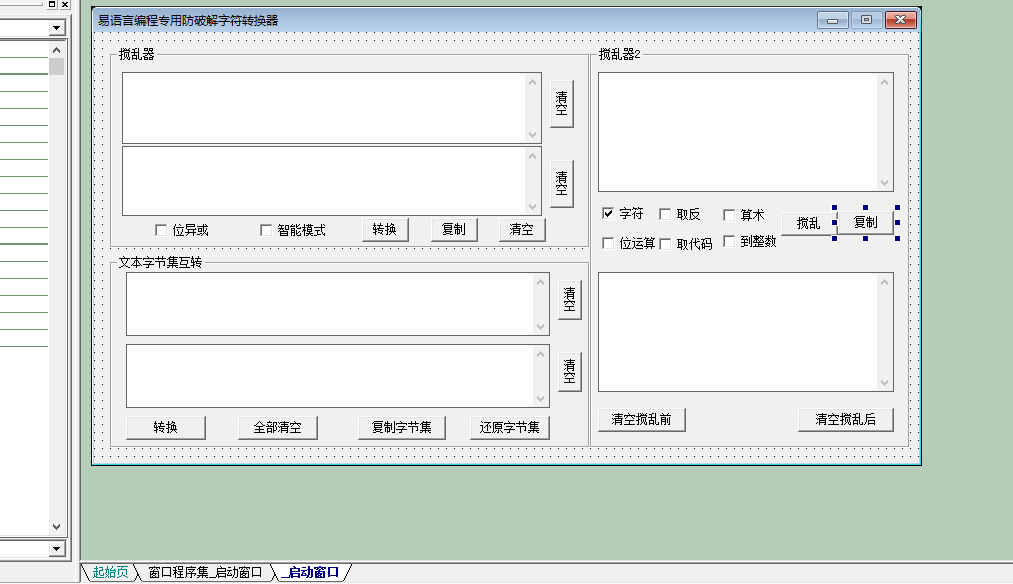The width and height of the screenshot is (1013, 584).
Task: Click 转换 button in 搅乱器 group
Action: click(x=385, y=229)
